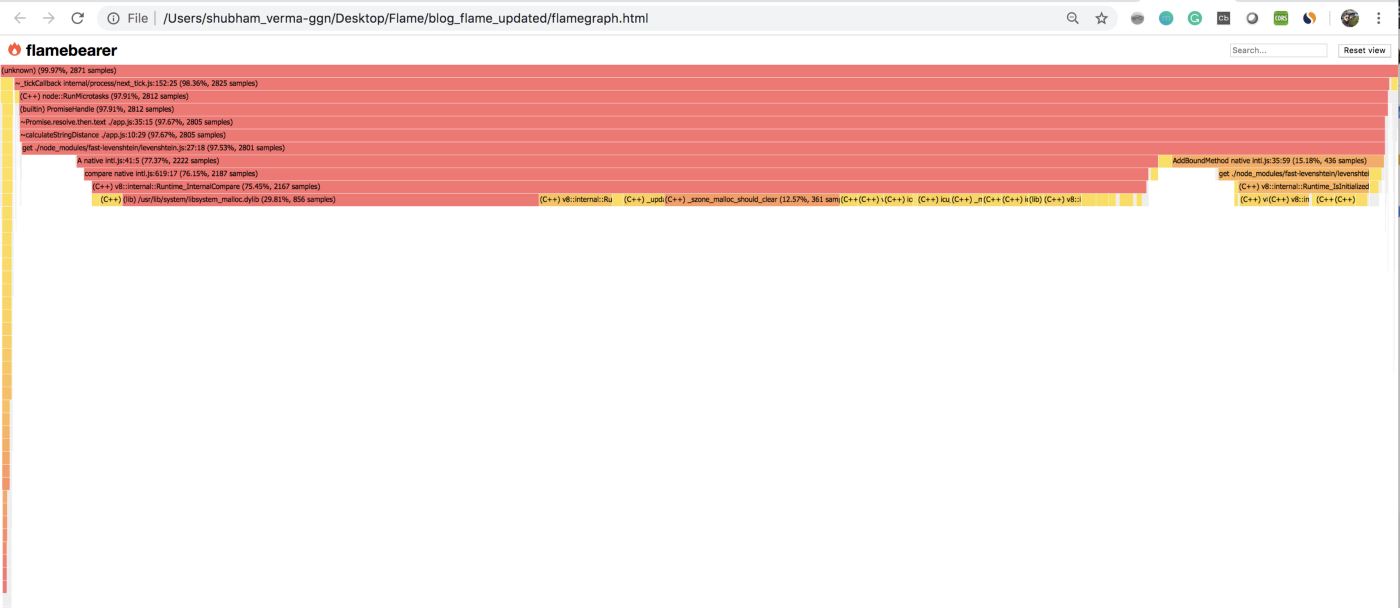Select the compare native intl.js:619:17 frame
This screenshot has width=1400, height=608.
coord(615,174)
